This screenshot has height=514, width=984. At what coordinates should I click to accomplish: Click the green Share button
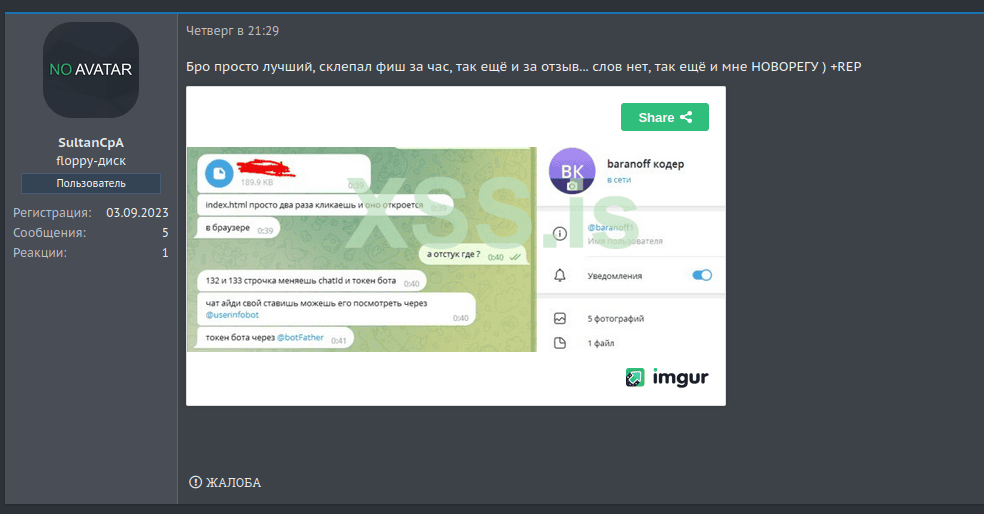665,117
